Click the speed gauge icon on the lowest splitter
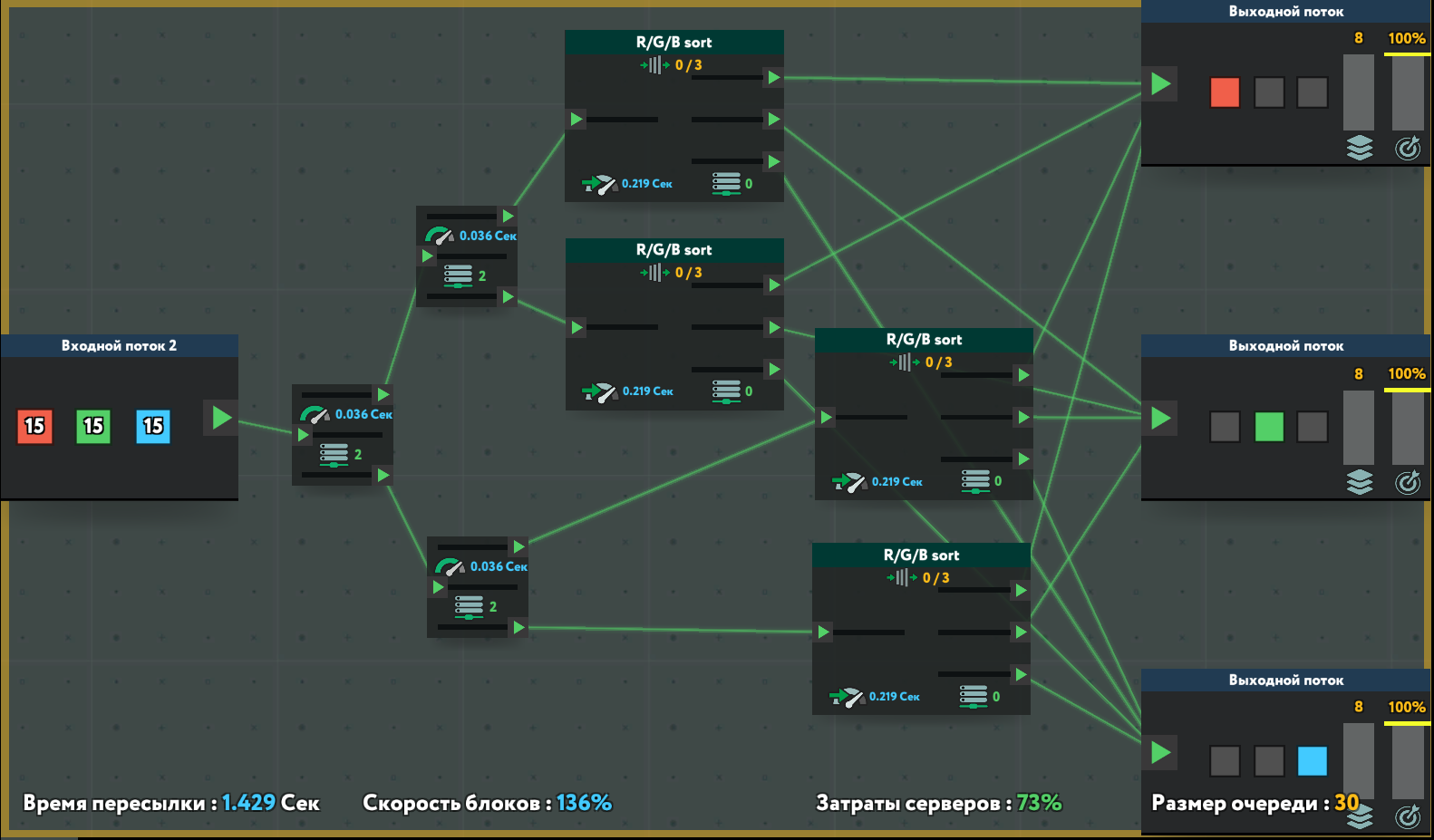This screenshot has width=1434, height=840. [x=450, y=567]
